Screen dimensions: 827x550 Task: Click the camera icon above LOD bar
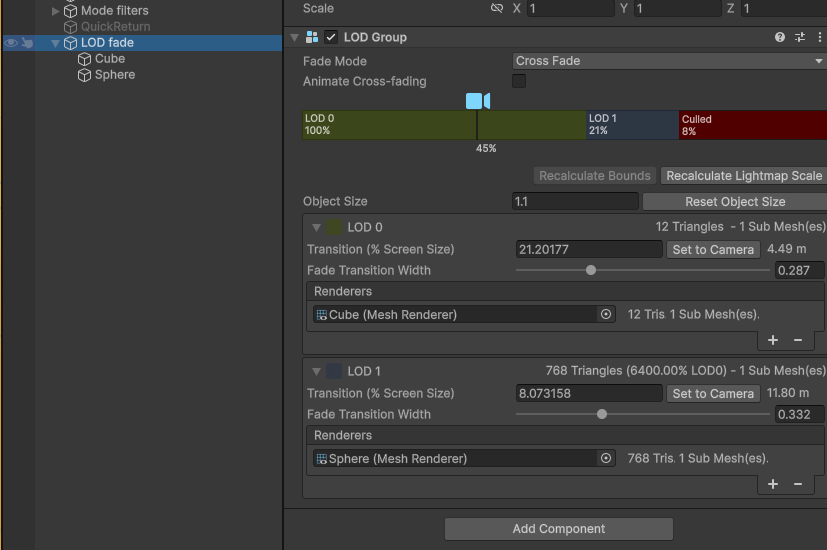click(x=477, y=101)
